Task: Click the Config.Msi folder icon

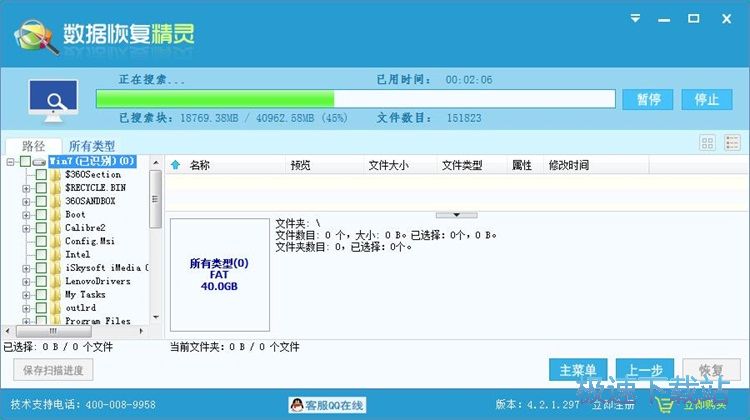Action: tap(55, 241)
